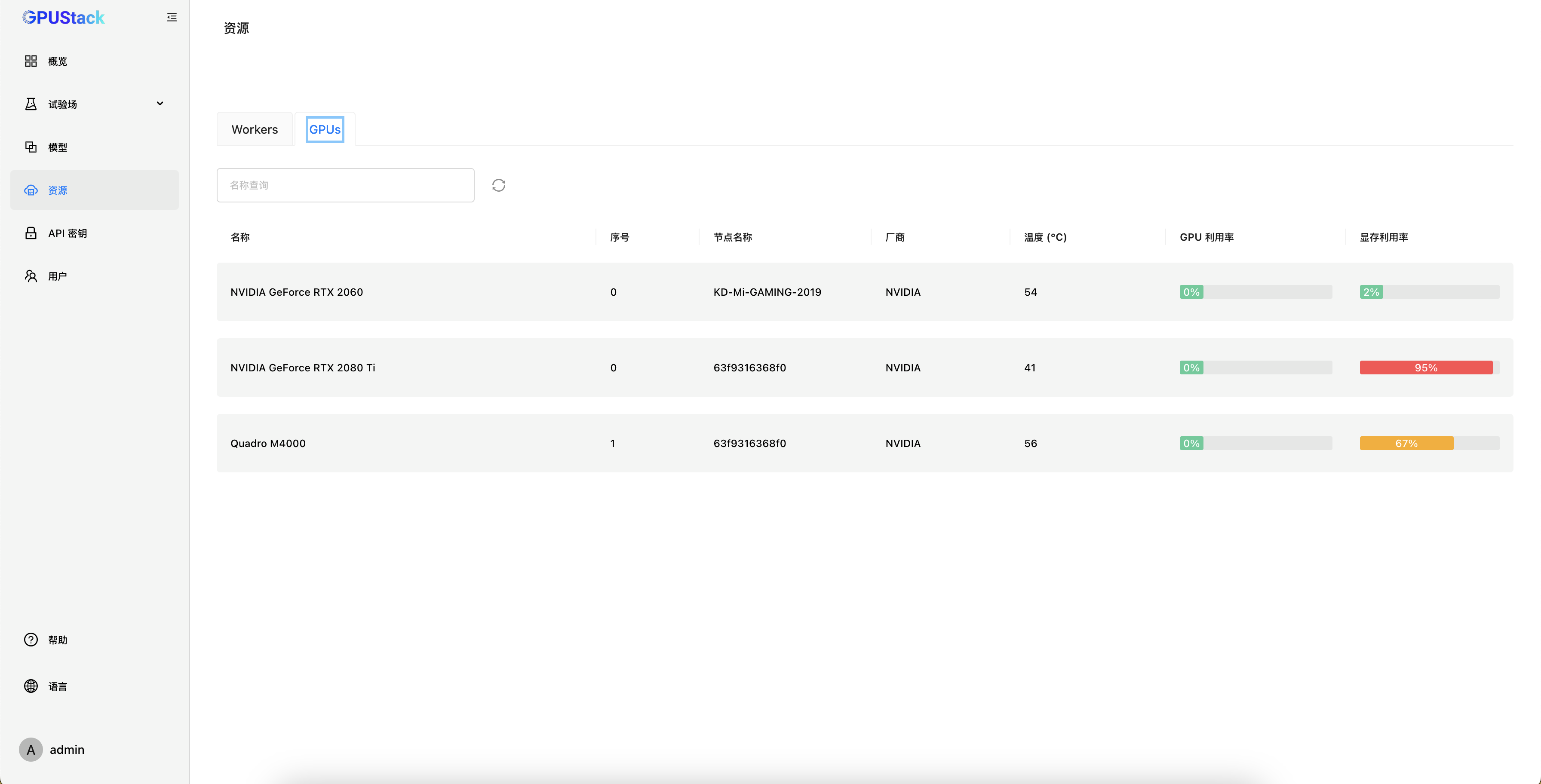Click the help question-mark icon
1541x784 pixels.
click(31, 640)
